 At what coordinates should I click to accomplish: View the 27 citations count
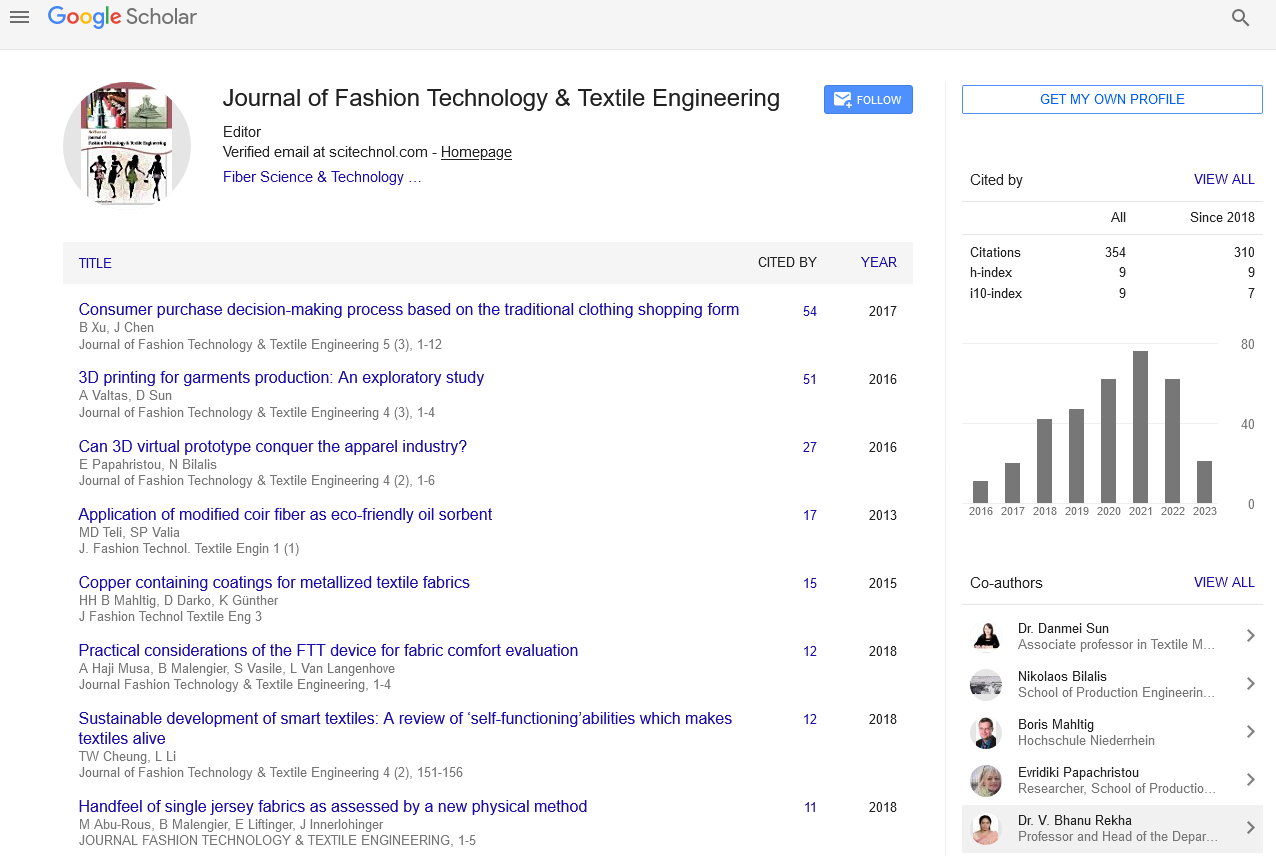[x=810, y=448]
